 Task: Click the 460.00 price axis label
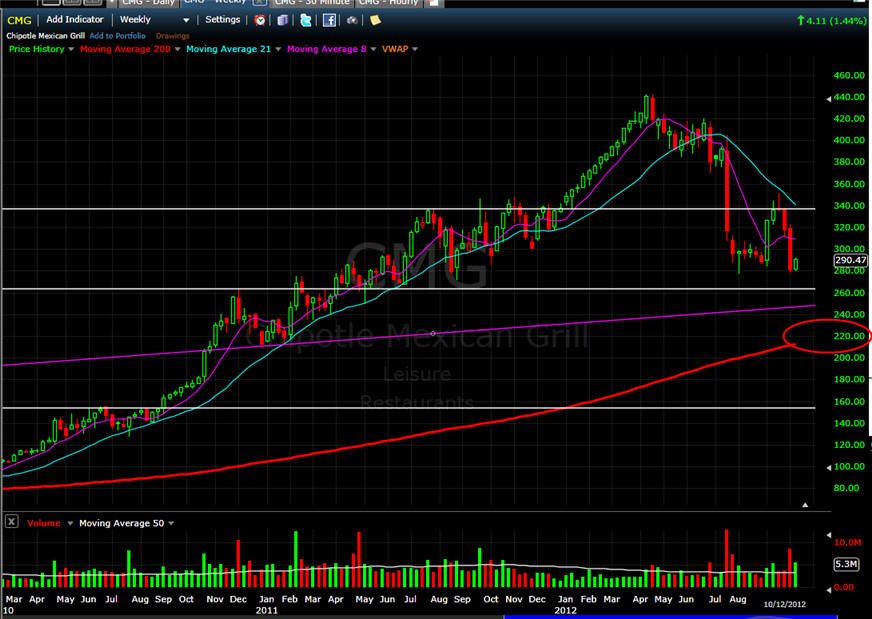click(849, 75)
